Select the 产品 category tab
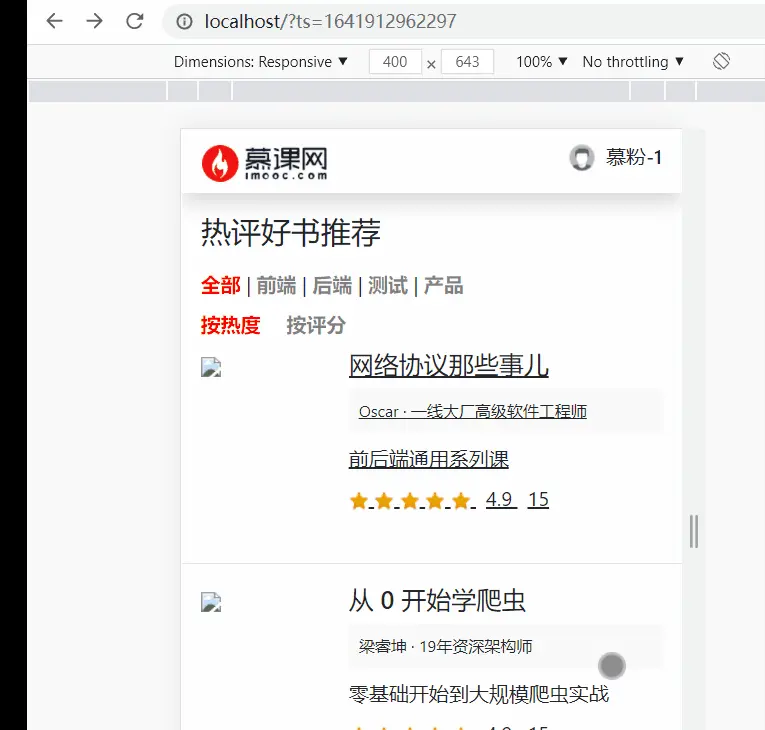 (443, 285)
